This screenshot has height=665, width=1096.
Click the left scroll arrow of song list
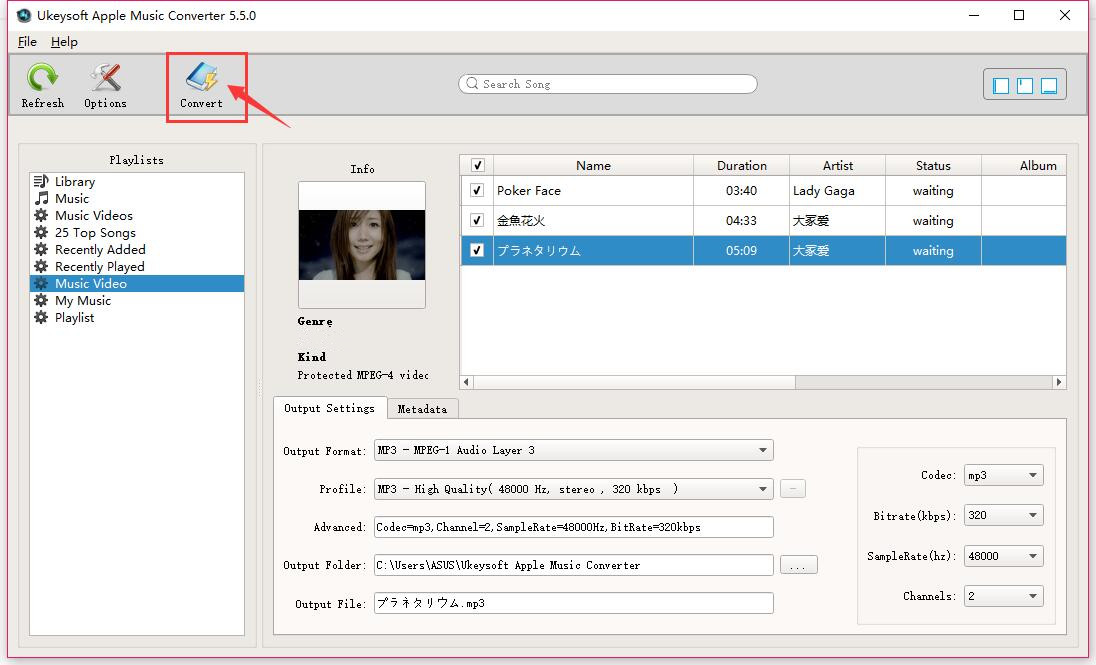point(467,382)
